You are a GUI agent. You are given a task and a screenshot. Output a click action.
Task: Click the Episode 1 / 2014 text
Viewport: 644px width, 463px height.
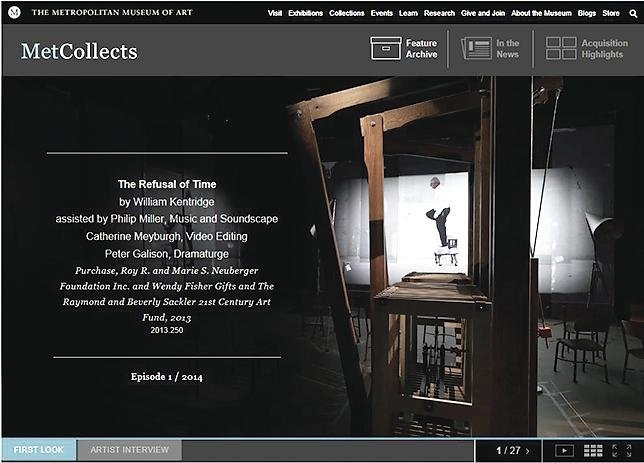pyautogui.click(x=167, y=376)
